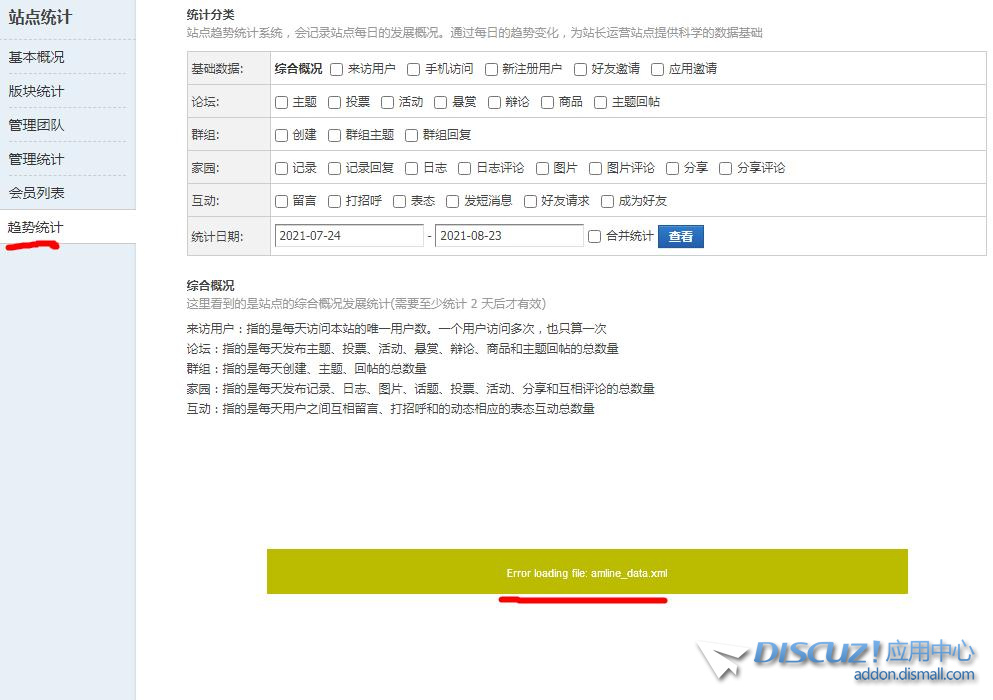Open the 会员列表 sidebar page
This screenshot has width=993, height=700.
(x=37, y=193)
